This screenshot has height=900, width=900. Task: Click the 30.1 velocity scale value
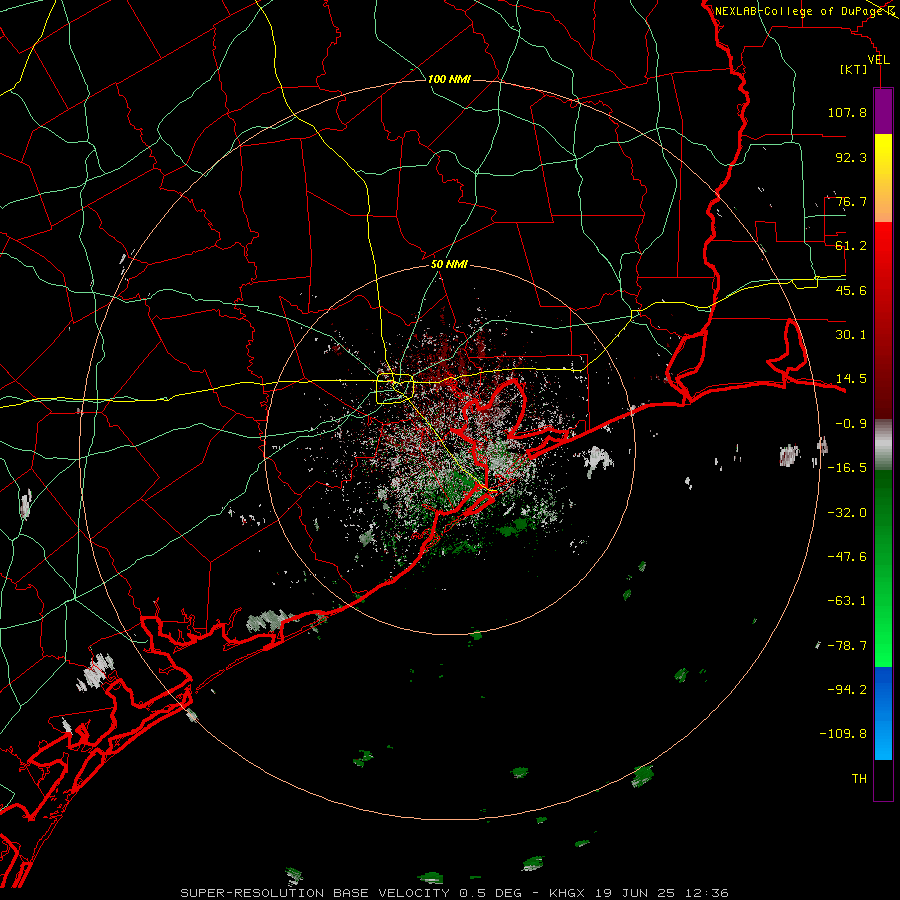[851, 335]
